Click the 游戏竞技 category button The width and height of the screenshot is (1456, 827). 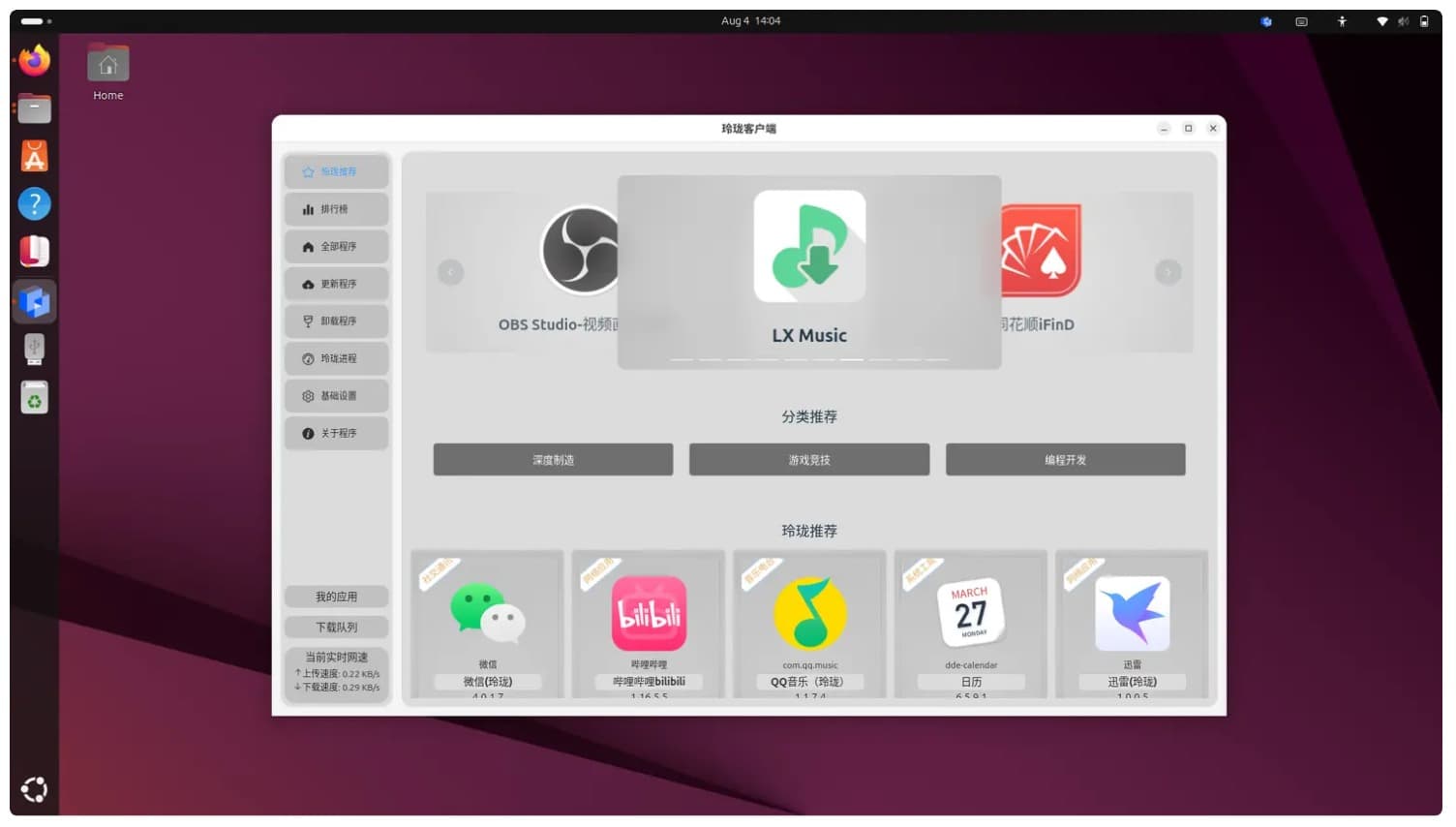[809, 460]
